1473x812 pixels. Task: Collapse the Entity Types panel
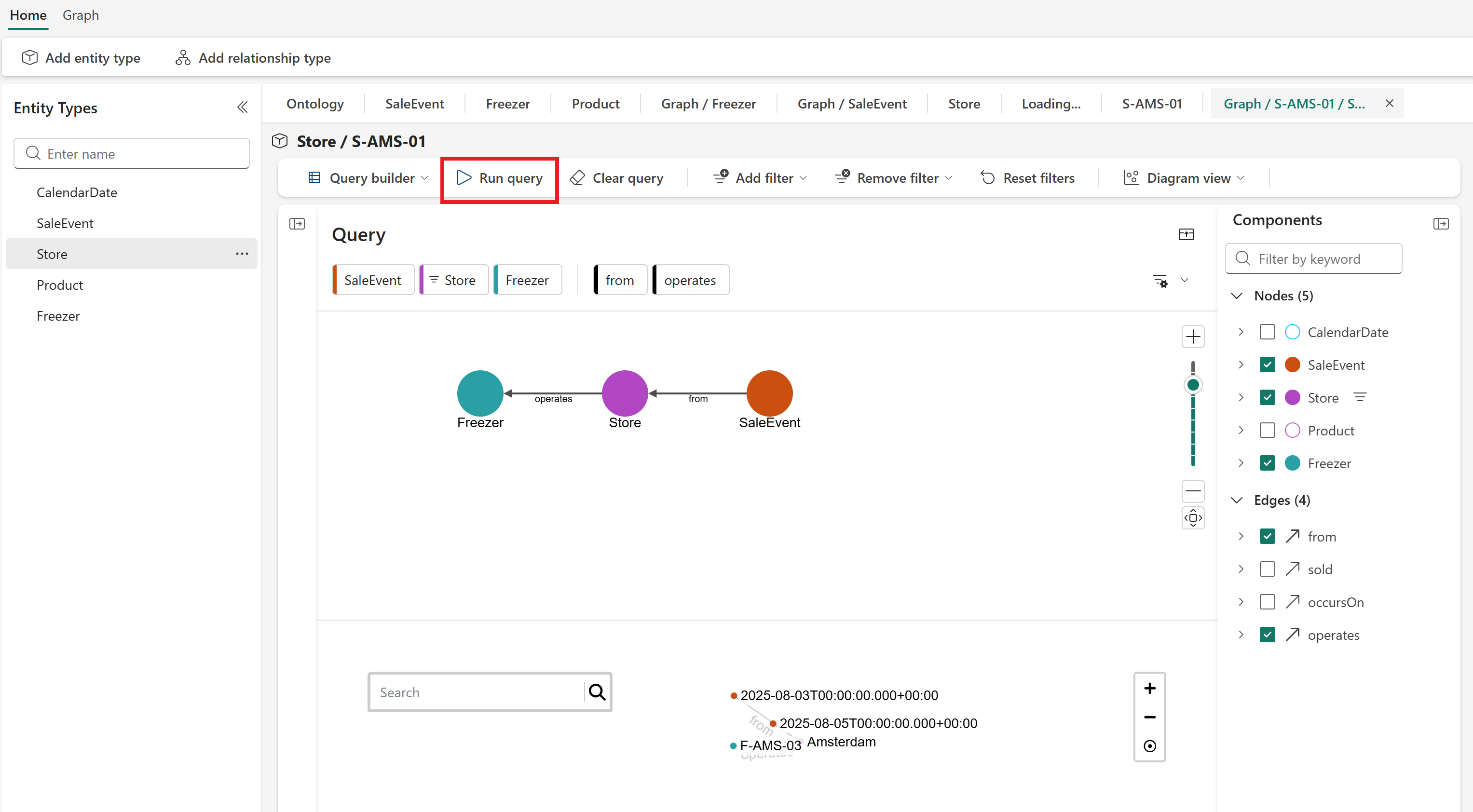(x=243, y=107)
